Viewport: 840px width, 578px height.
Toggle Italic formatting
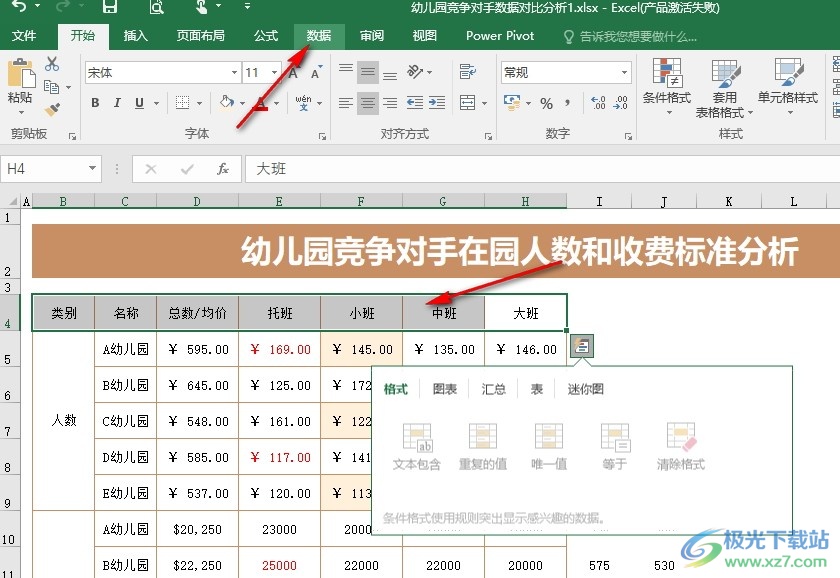pos(116,103)
